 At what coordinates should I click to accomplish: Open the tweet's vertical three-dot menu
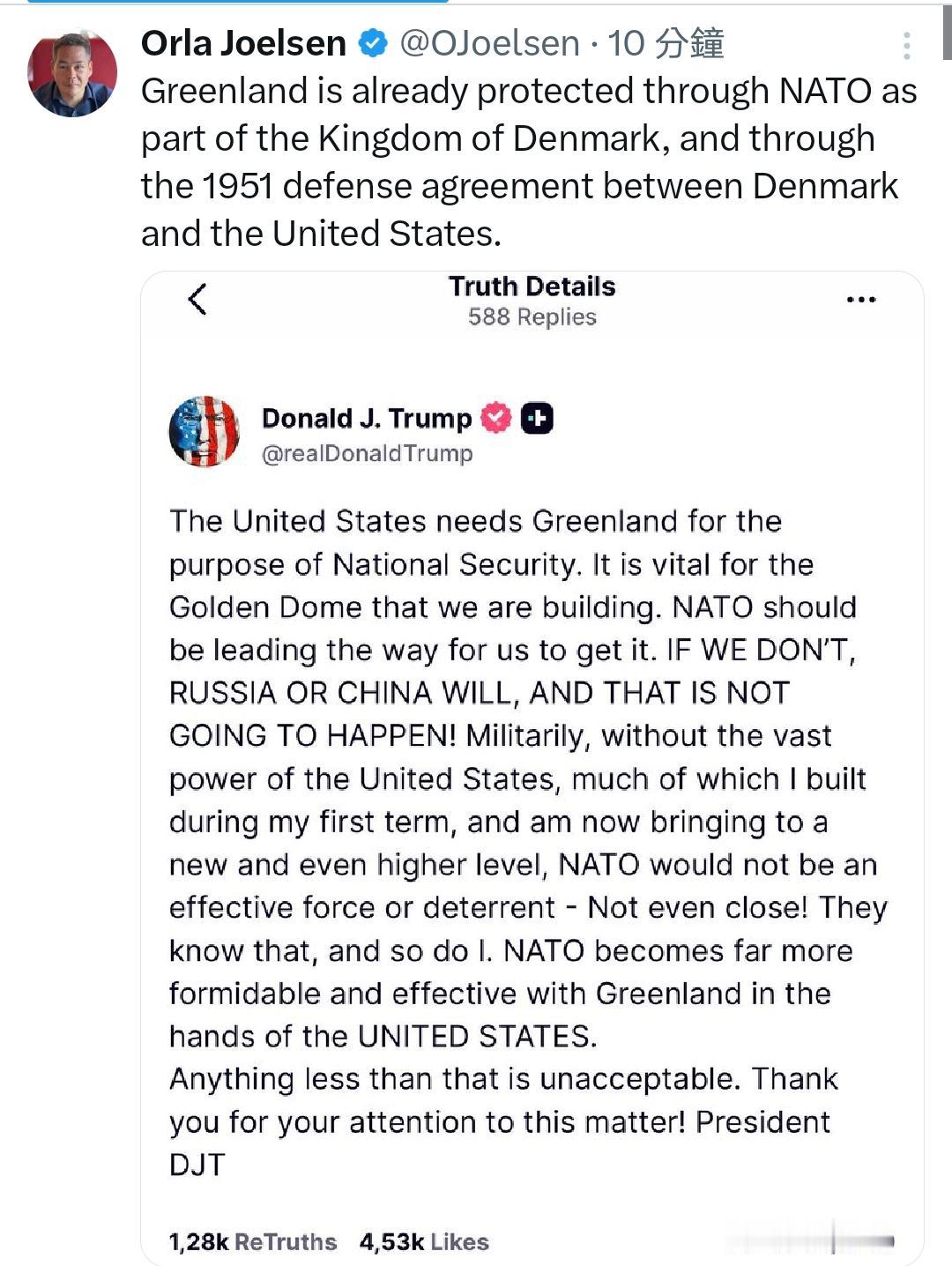point(906,46)
